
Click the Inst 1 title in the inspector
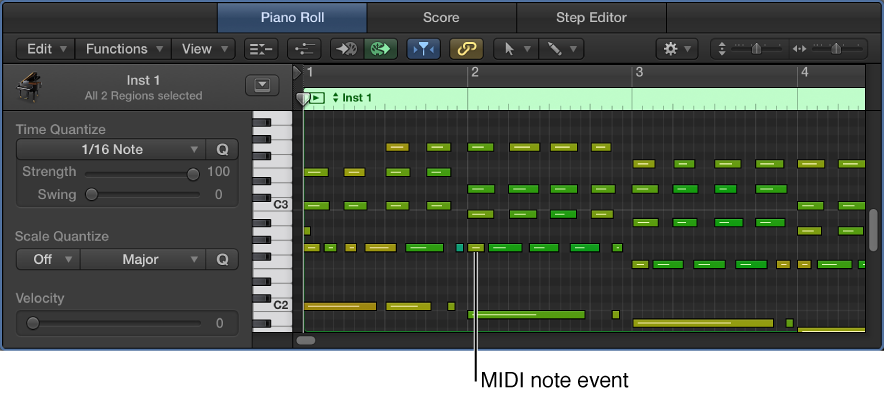(x=143, y=80)
